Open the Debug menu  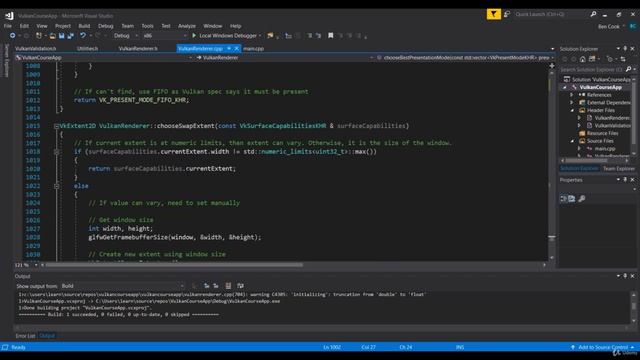(105, 26)
